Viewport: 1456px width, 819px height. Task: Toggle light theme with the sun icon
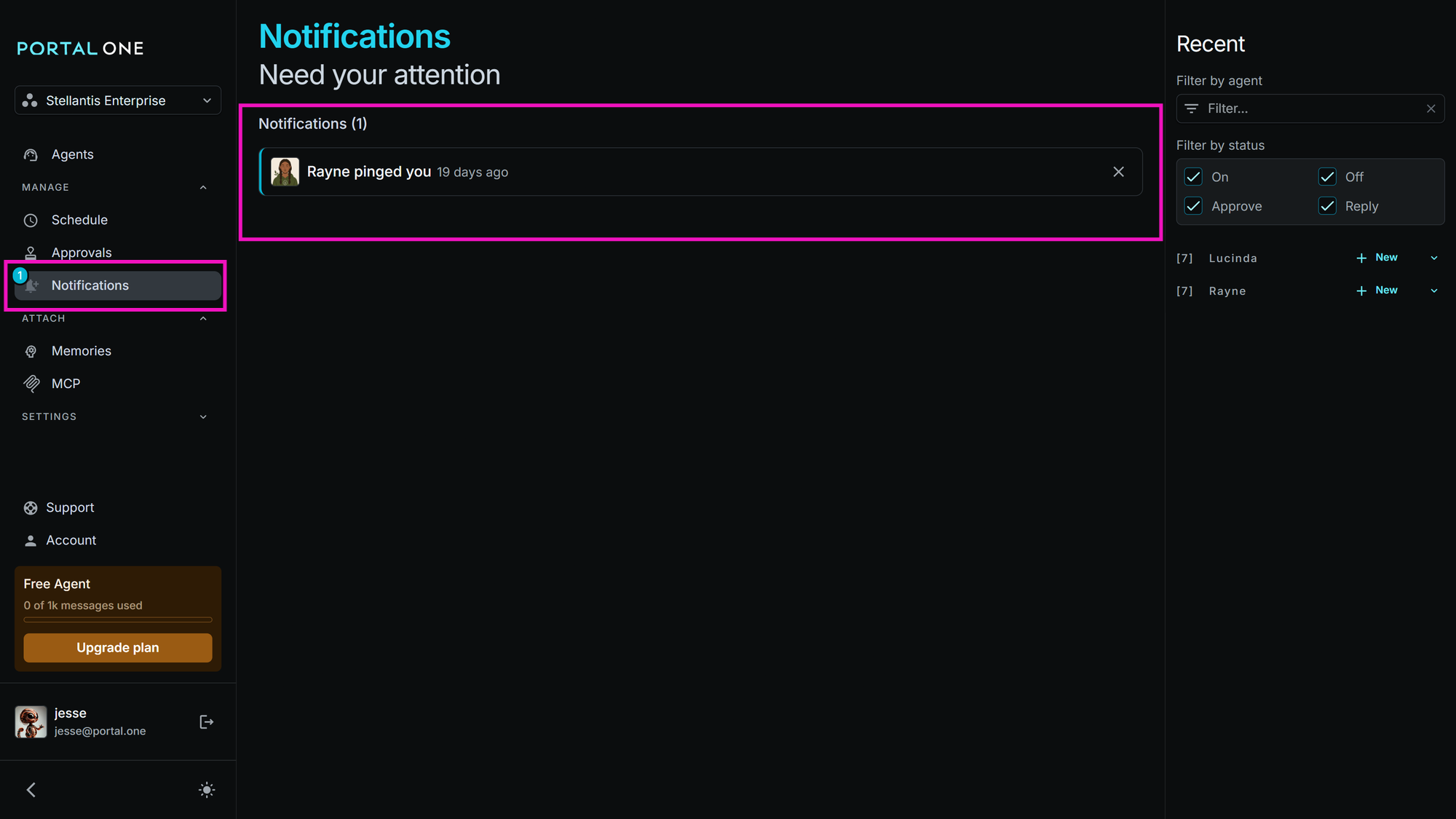pos(207,790)
